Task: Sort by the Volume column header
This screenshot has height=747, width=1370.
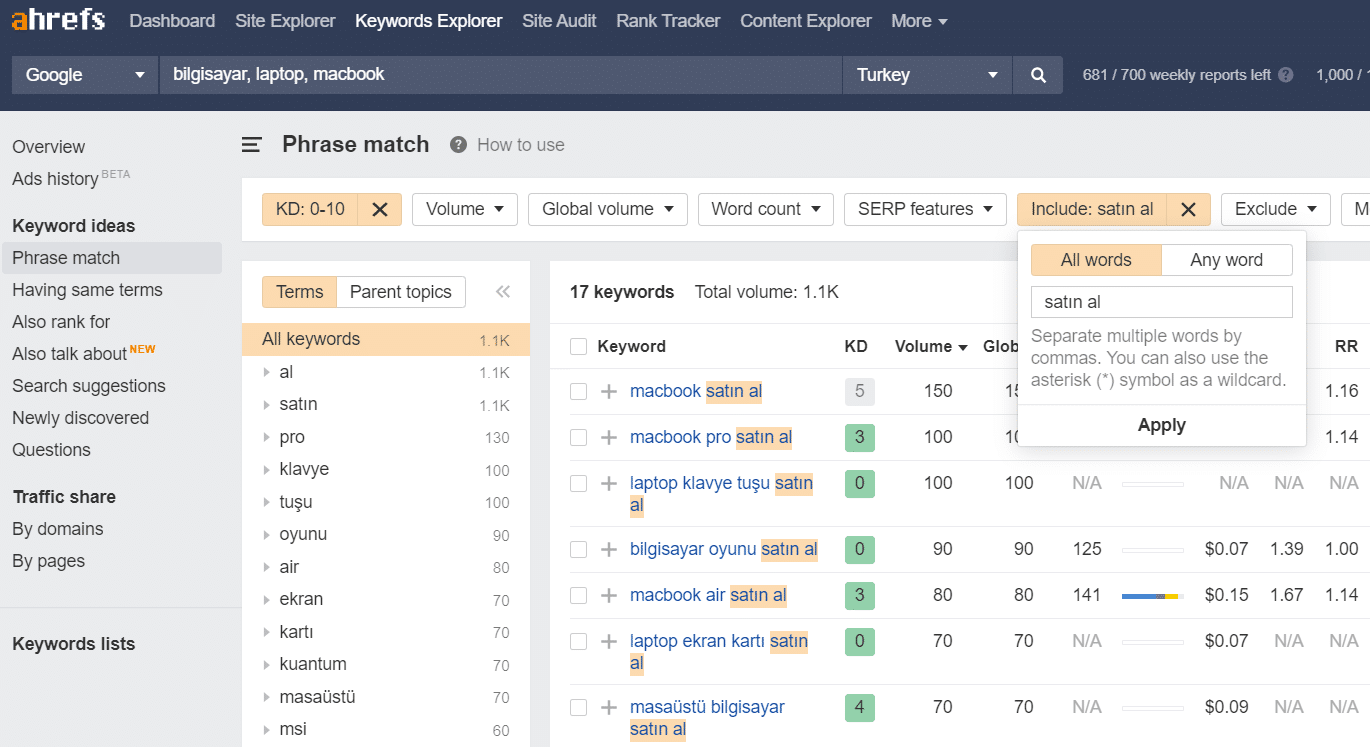Action: pos(931,347)
